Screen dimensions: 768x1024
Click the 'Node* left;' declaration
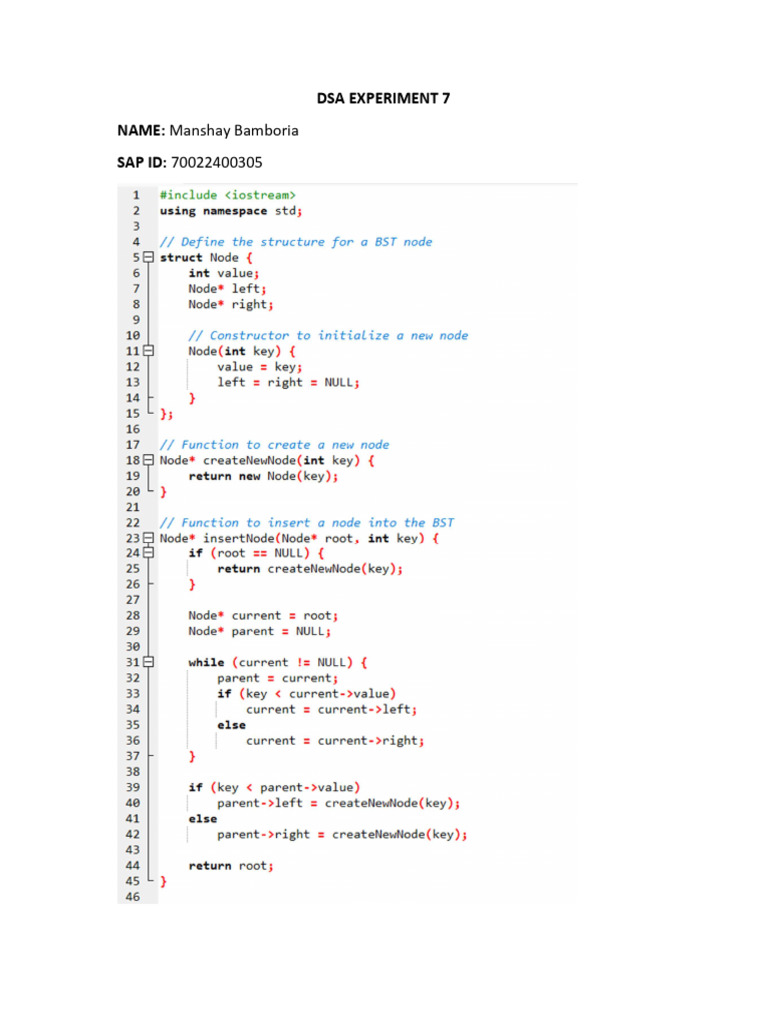pyautogui.click(x=227, y=289)
